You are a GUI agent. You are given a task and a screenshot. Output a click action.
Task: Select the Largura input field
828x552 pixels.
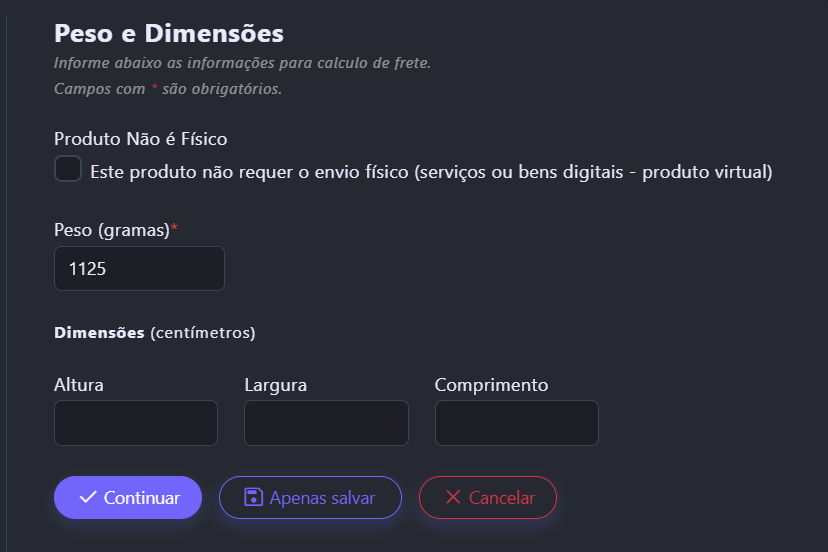coord(326,423)
